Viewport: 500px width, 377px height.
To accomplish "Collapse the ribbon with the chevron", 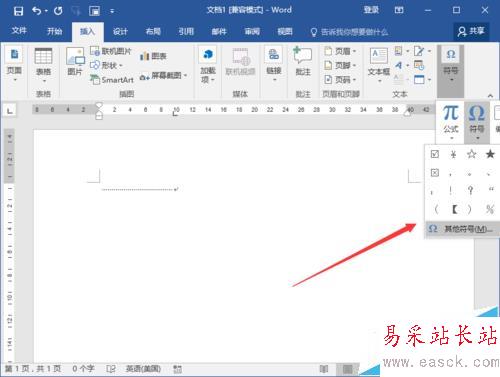I will (x=490, y=96).
